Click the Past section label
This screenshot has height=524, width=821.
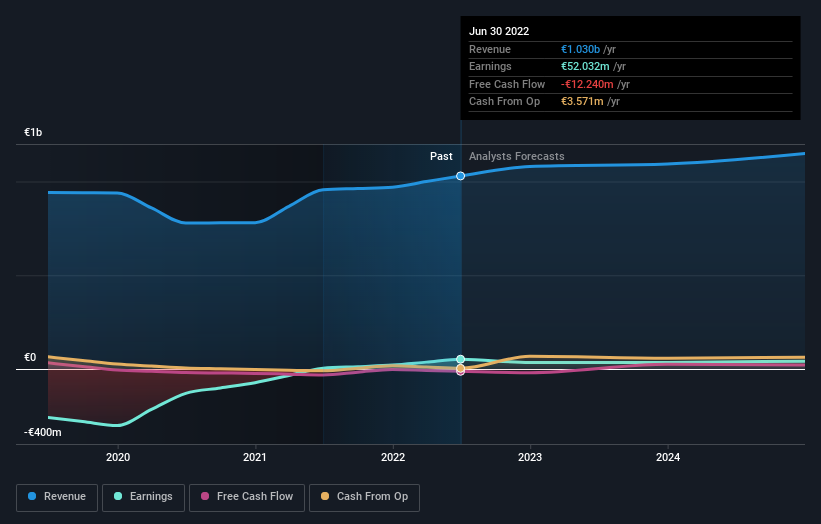[441, 157]
